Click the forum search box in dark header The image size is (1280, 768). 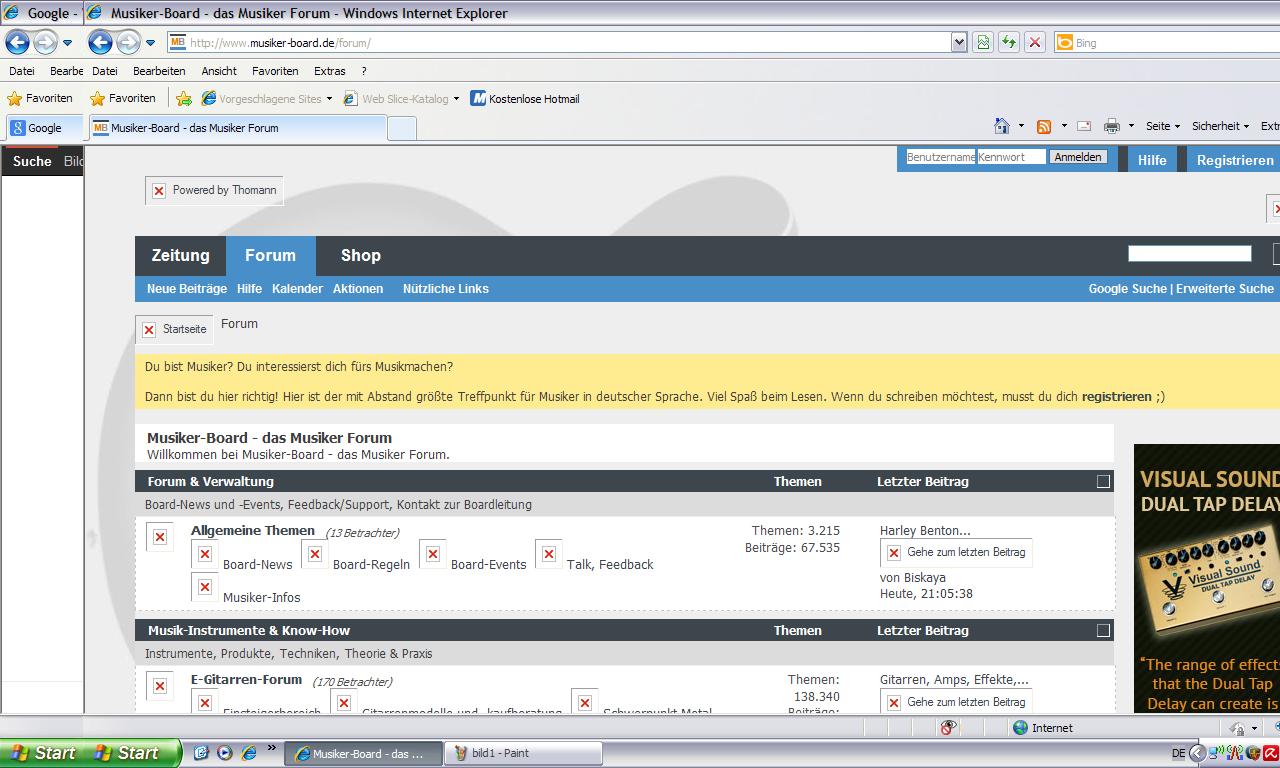tap(1189, 254)
